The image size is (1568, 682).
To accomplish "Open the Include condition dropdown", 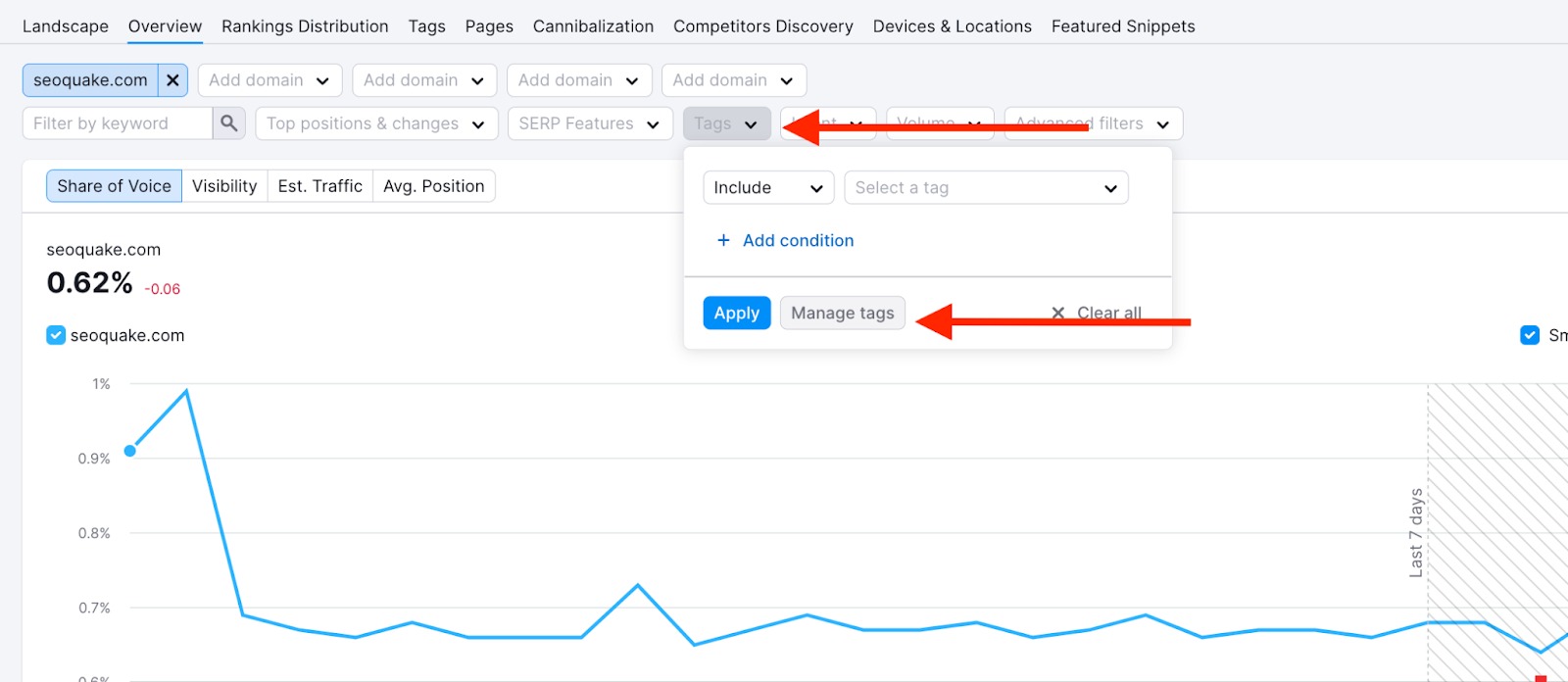I will pos(768,187).
